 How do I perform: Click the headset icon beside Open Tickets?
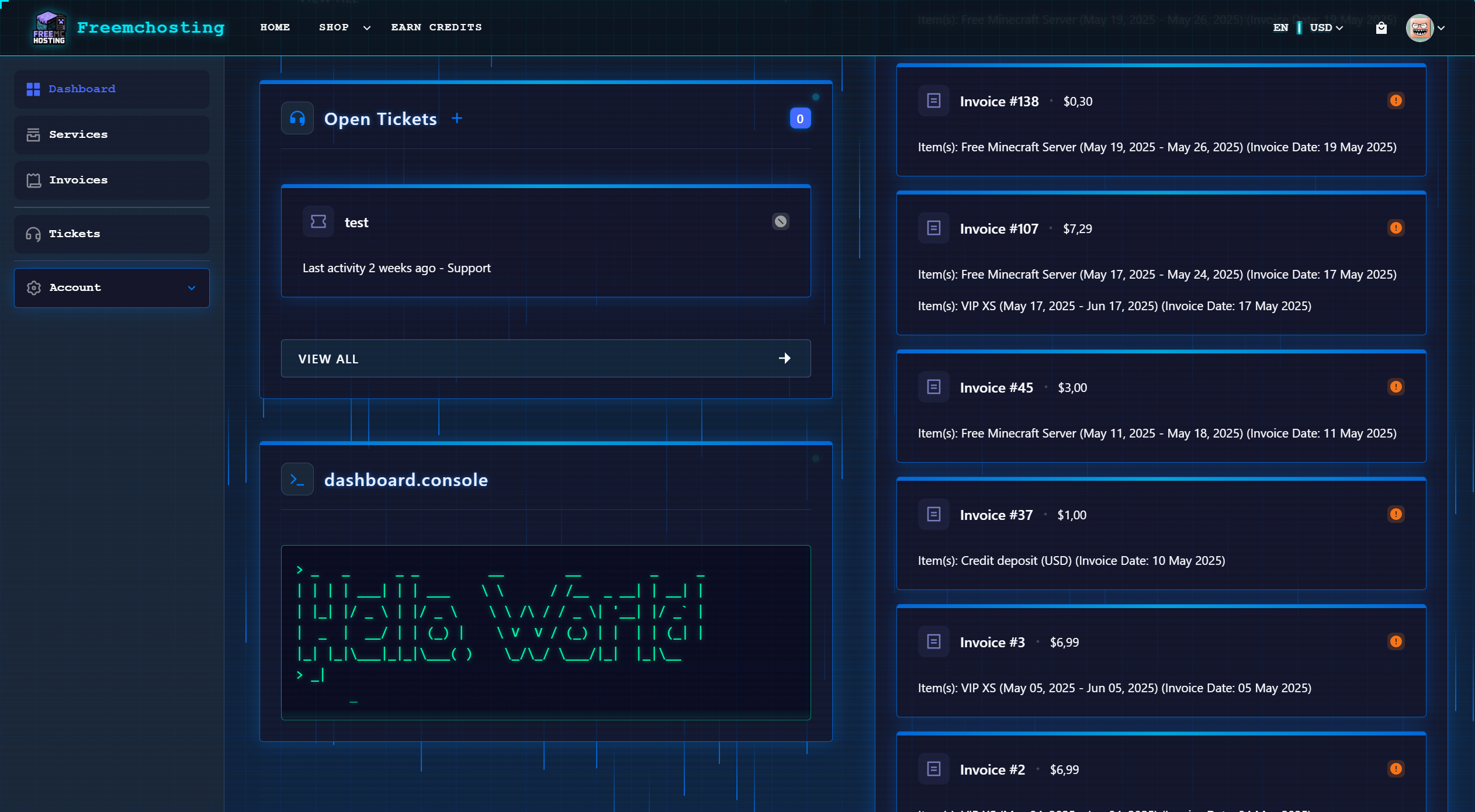(297, 119)
